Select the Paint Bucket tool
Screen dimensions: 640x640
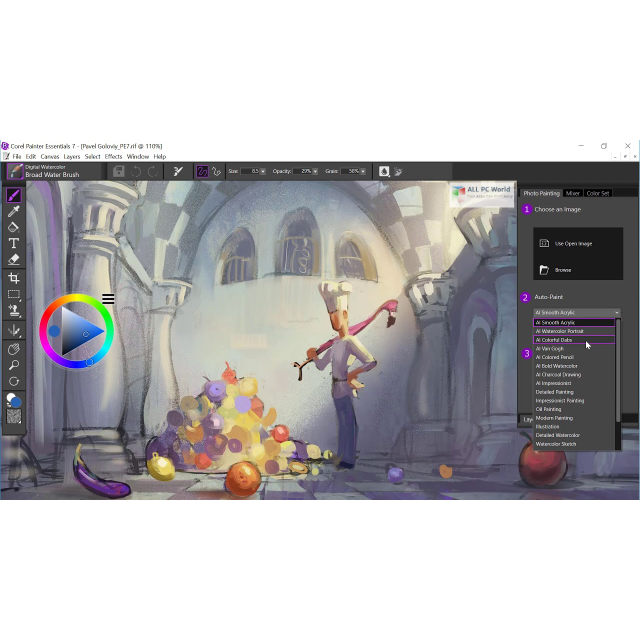(x=14, y=227)
